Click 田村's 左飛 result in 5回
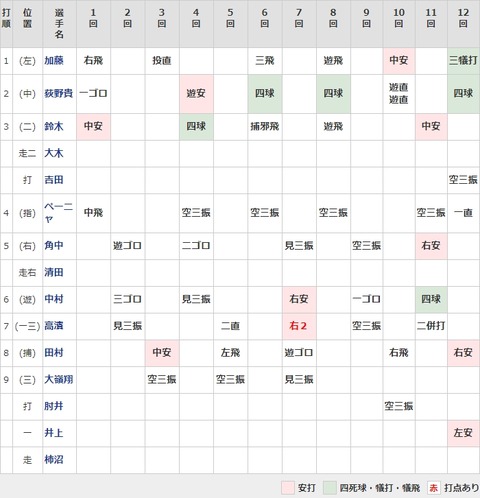 (230, 352)
